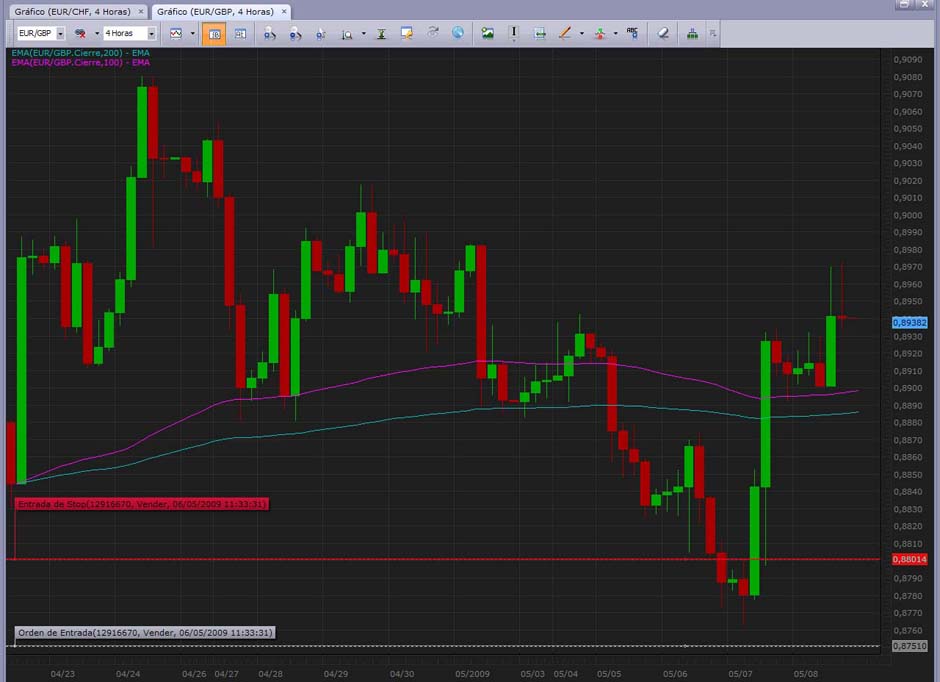Select the pencil line drawing tool
The height and width of the screenshot is (682, 940).
[x=564, y=33]
